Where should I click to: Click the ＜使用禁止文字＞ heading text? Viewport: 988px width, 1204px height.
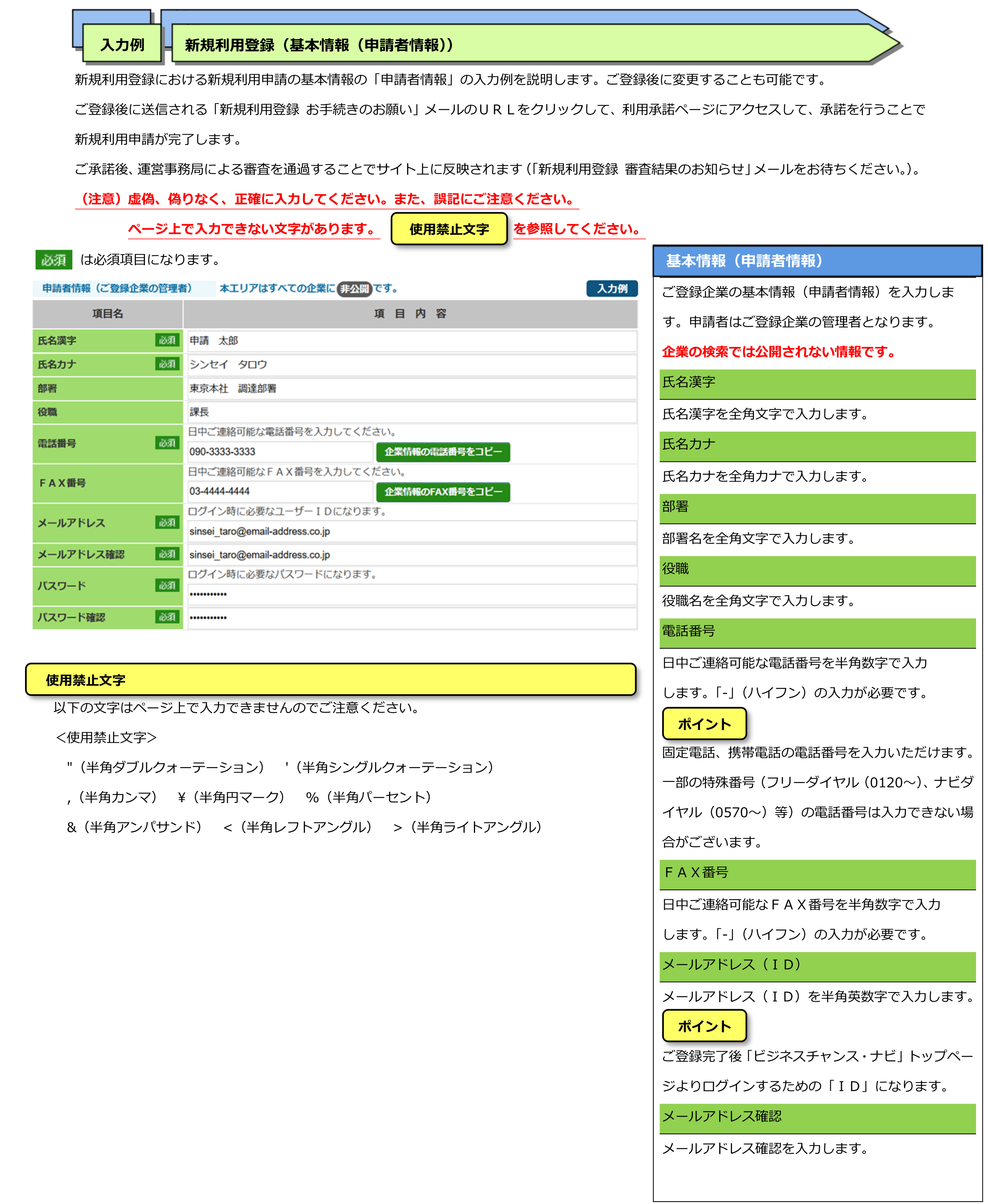pyautogui.click(x=106, y=738)
